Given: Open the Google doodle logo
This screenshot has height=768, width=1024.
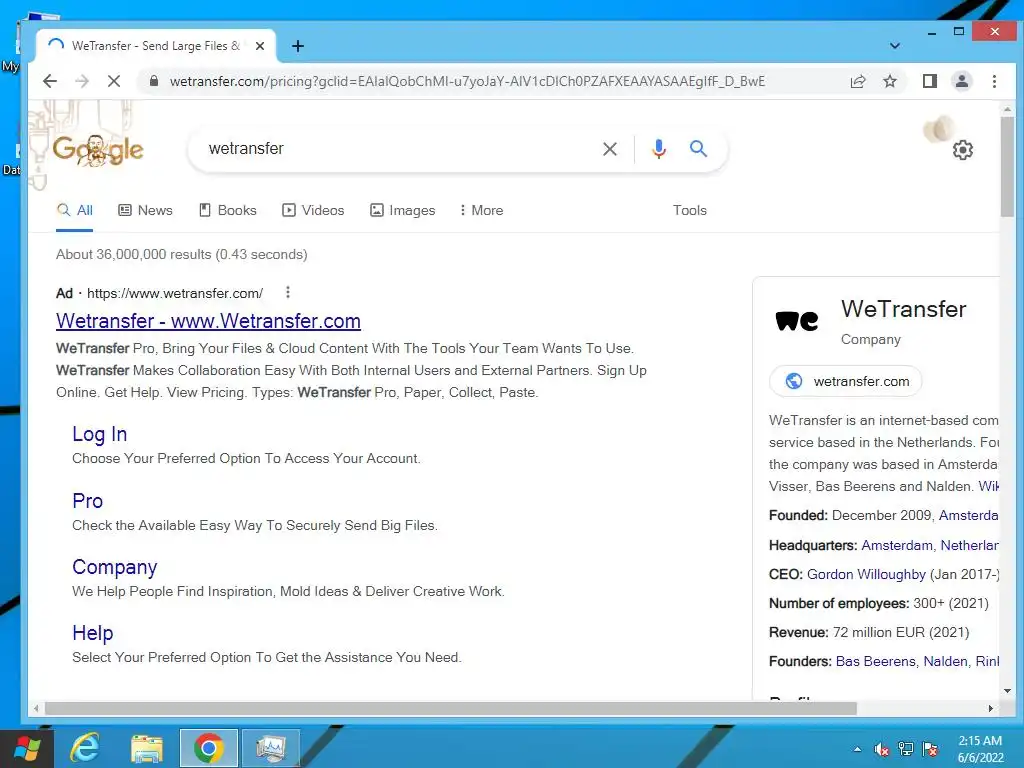Looking at the screenshot, I should [x=98, y=150].
